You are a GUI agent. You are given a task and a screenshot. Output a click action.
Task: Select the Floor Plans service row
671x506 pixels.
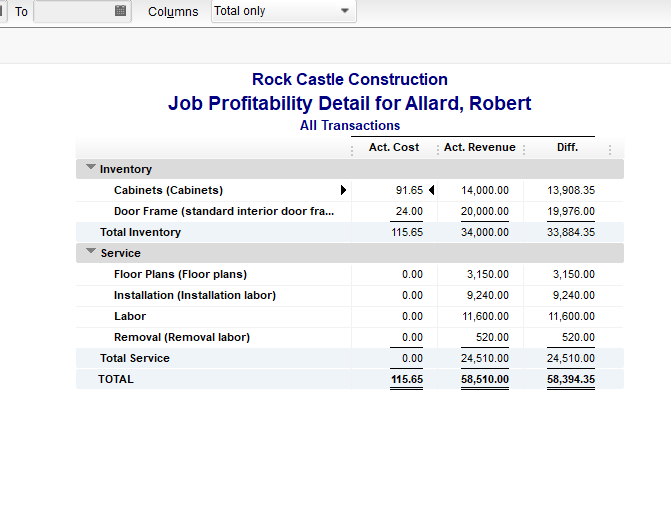pos(180,274)
